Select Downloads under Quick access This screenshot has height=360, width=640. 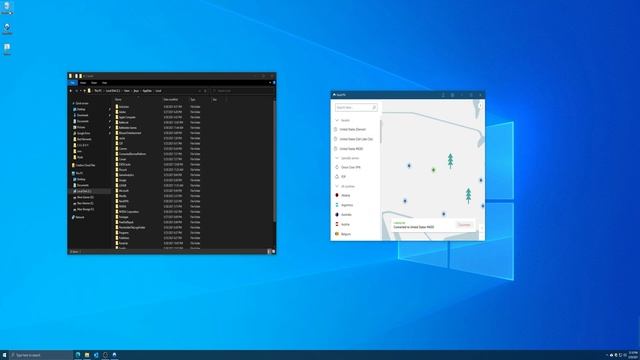click(x=82, y=115)
